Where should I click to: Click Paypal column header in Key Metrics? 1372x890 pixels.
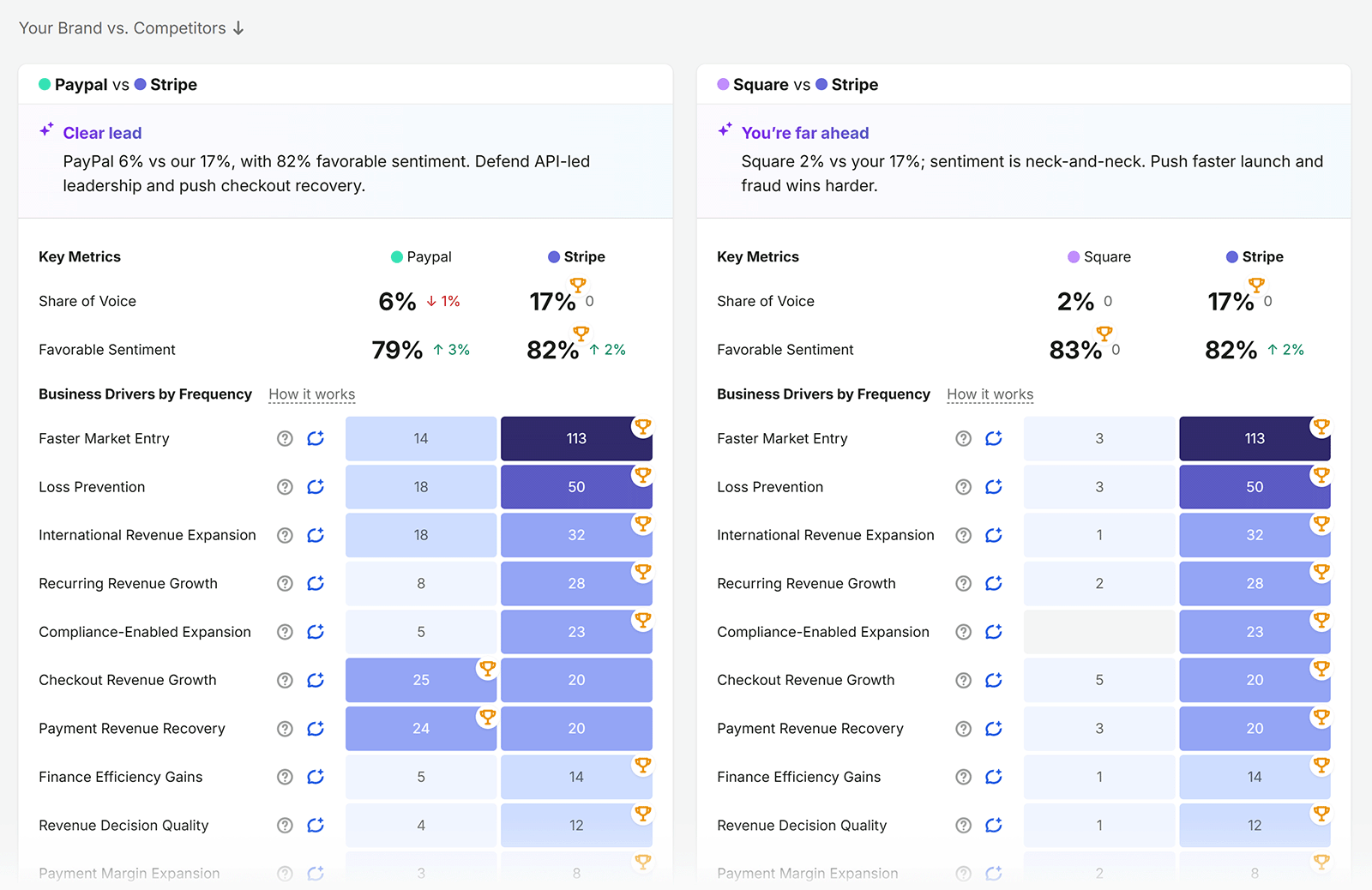(x=421, y=257)
